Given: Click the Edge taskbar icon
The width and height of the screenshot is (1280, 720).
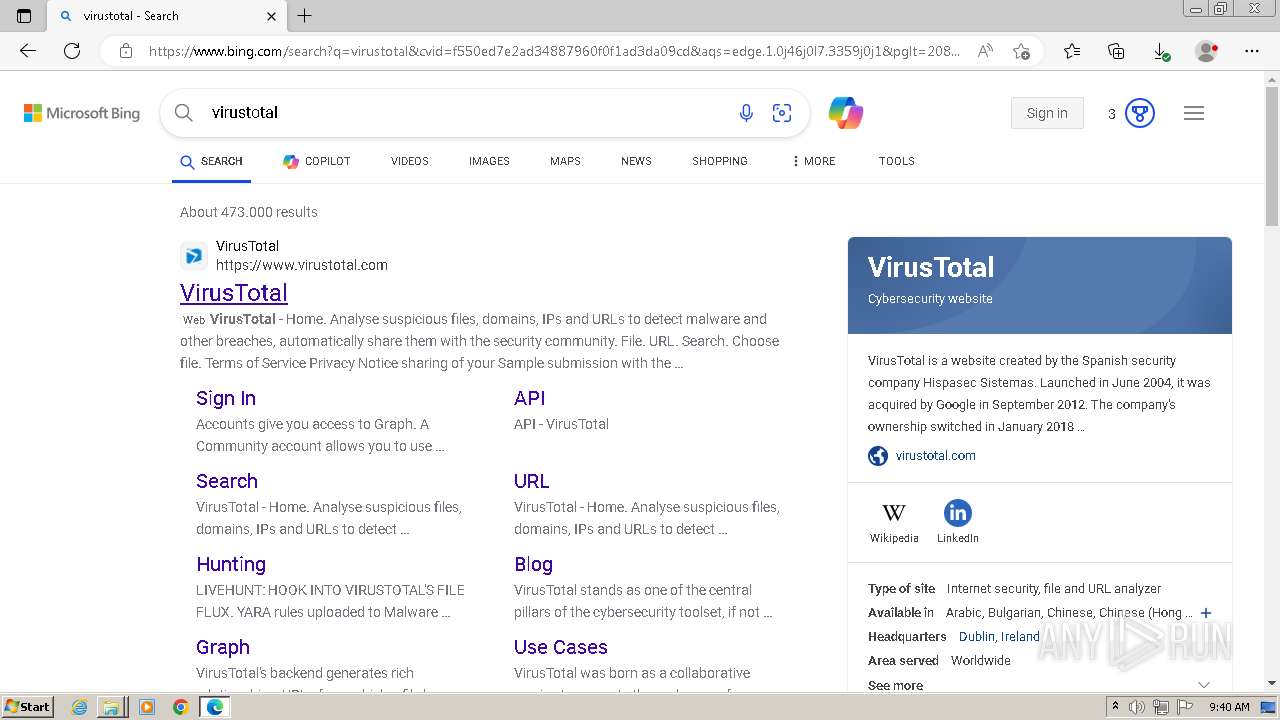Looking at the screenshot, I should click(x=214, y=707).
